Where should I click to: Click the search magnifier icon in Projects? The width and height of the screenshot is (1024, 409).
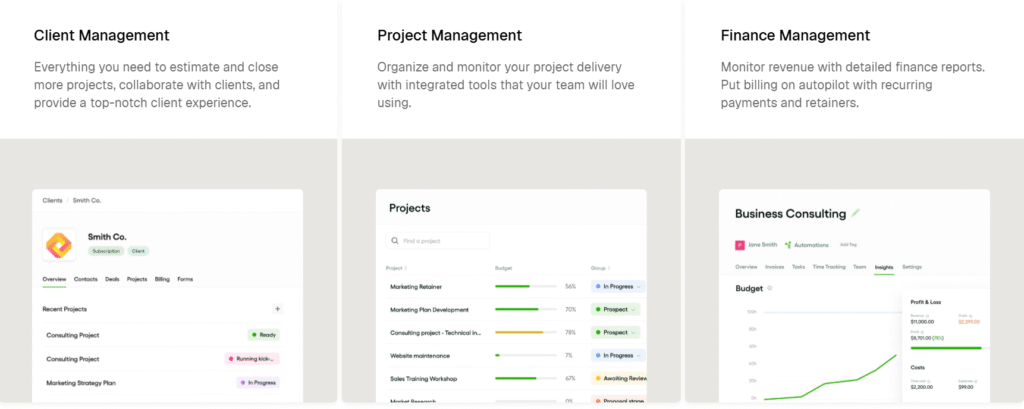click(x=396, y=241)
